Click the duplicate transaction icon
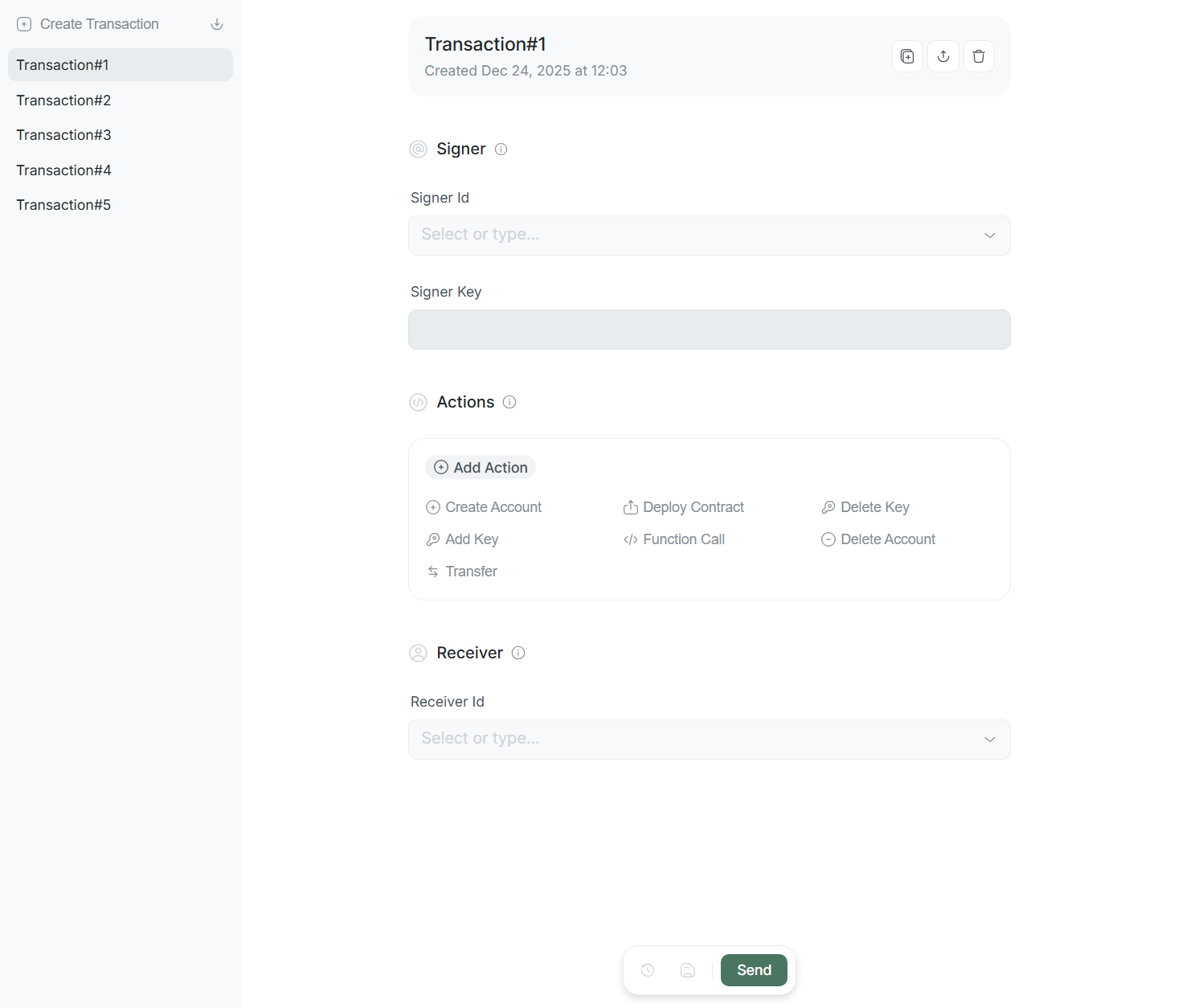 (907, 56)
